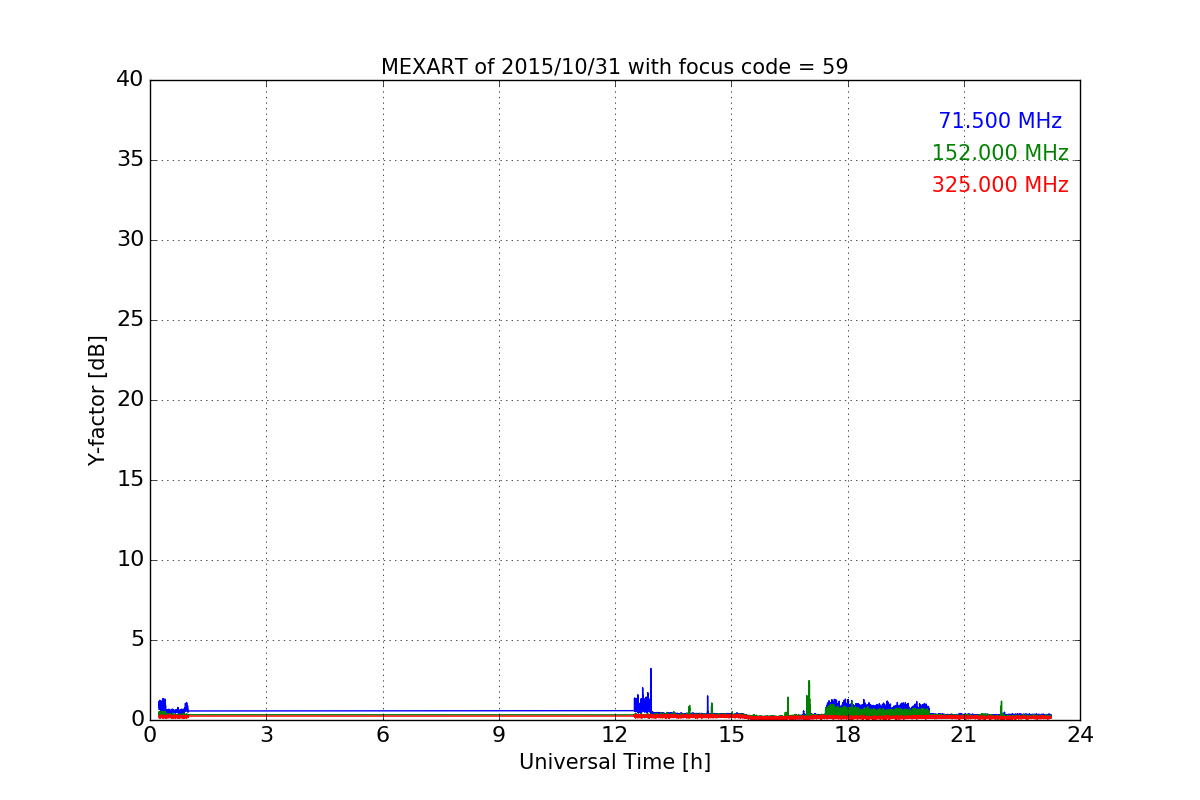Image resolution: width=1200 pixels, height=800 pixels.
Task: Select the 152.000 MHz legend label
Action: point(1000,153)
